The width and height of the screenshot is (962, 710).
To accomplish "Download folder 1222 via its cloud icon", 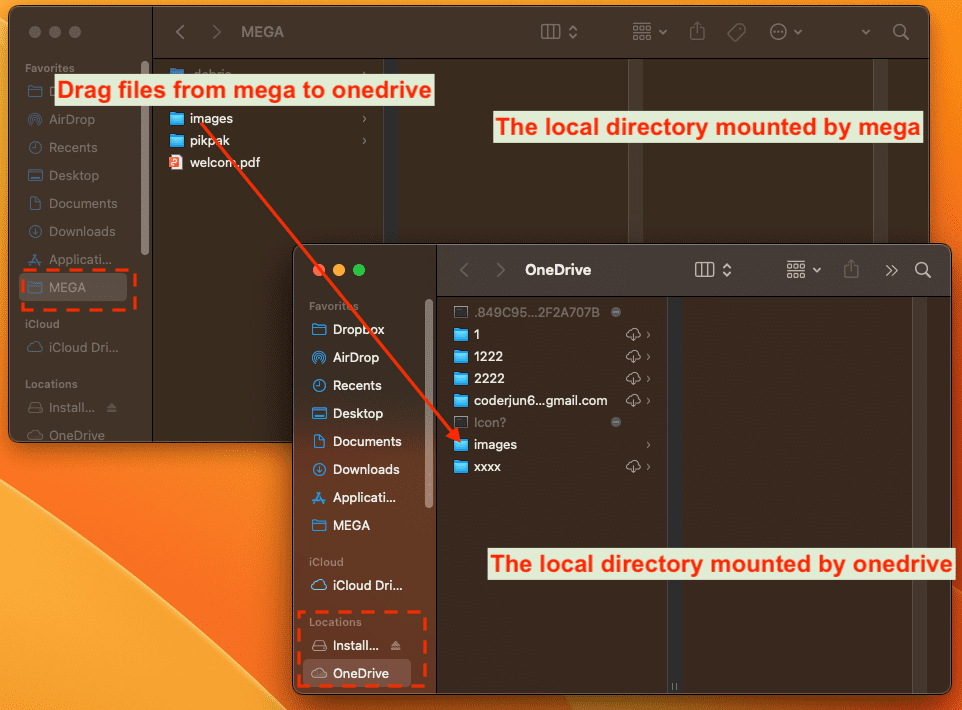I will 633,357.
